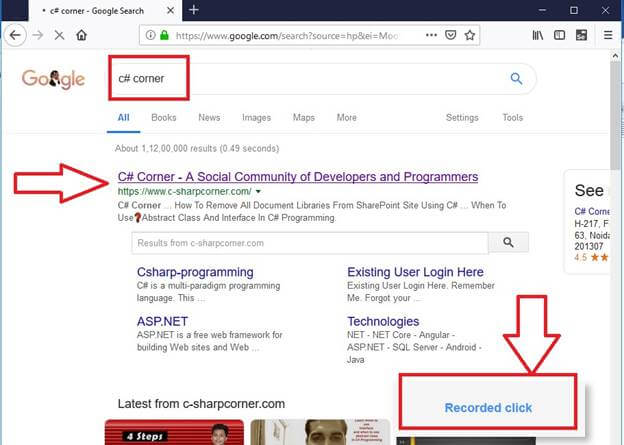624x445 pixels.
Task: Click the 'About 1,12,00,000 results' text
Action: coord(197,148)
